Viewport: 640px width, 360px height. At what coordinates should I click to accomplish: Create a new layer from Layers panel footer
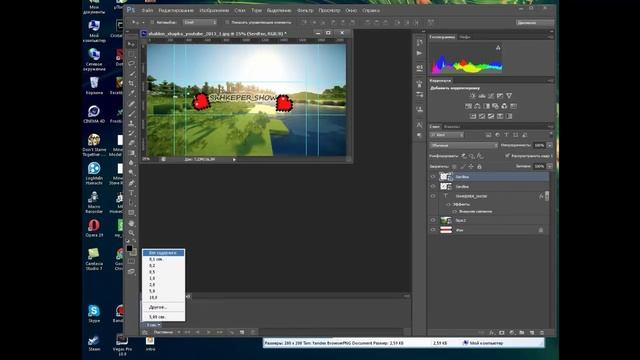tap(532, 333)
